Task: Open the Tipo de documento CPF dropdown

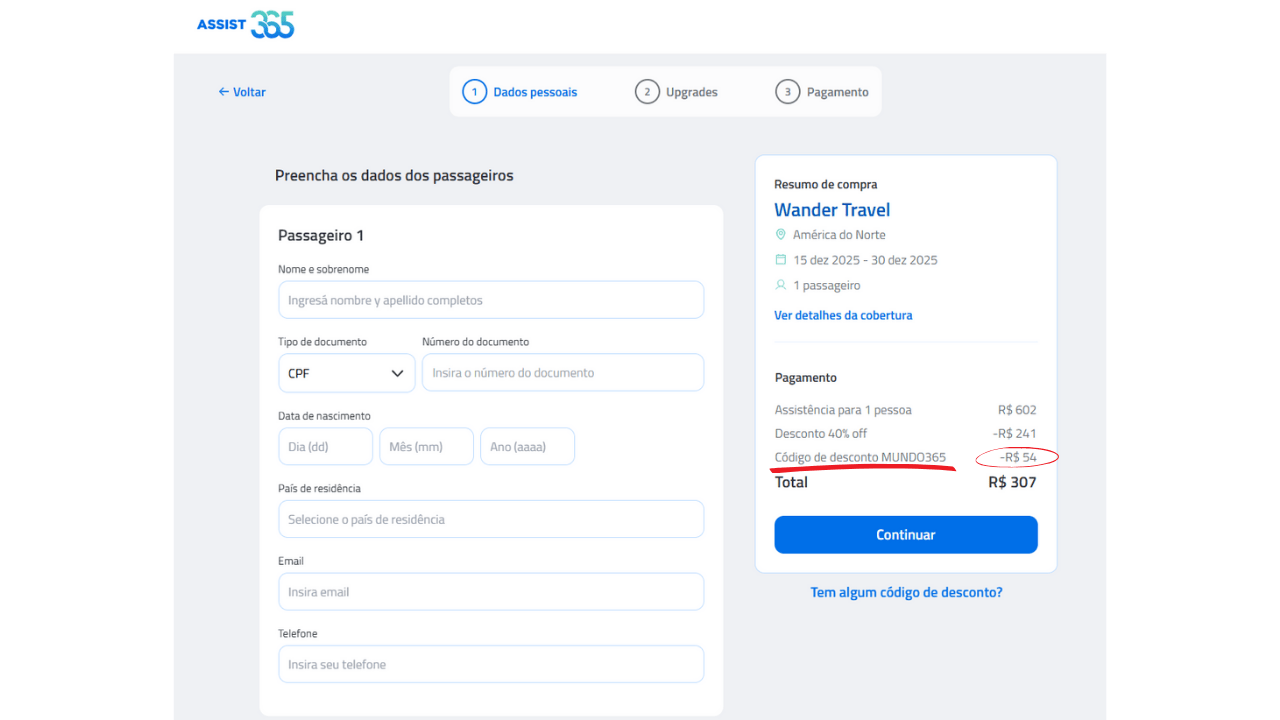Action: (x=346, y=373)
